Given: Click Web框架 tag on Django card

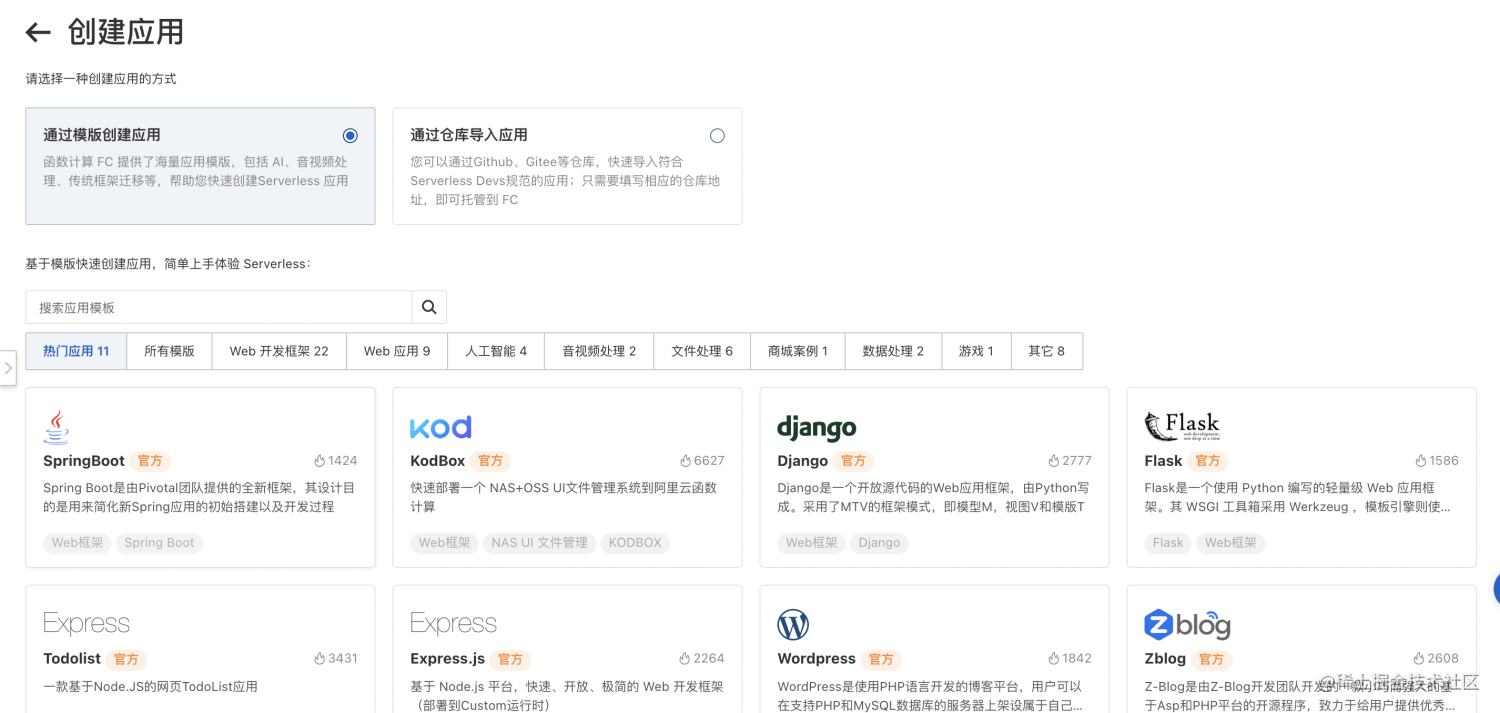Looking at the screenshot, I should [811, 543].
